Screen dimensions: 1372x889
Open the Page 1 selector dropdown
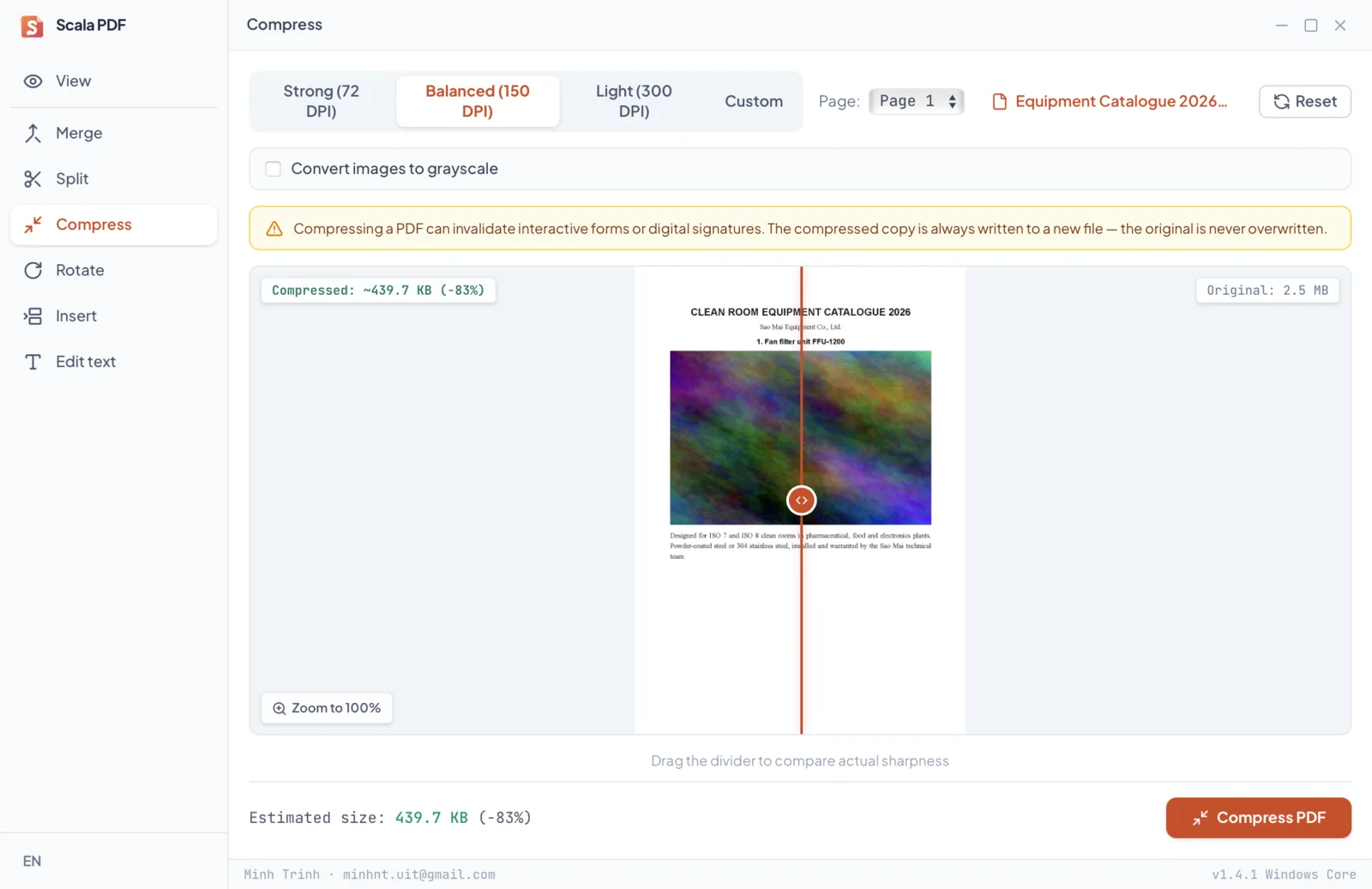click(916, 101)
